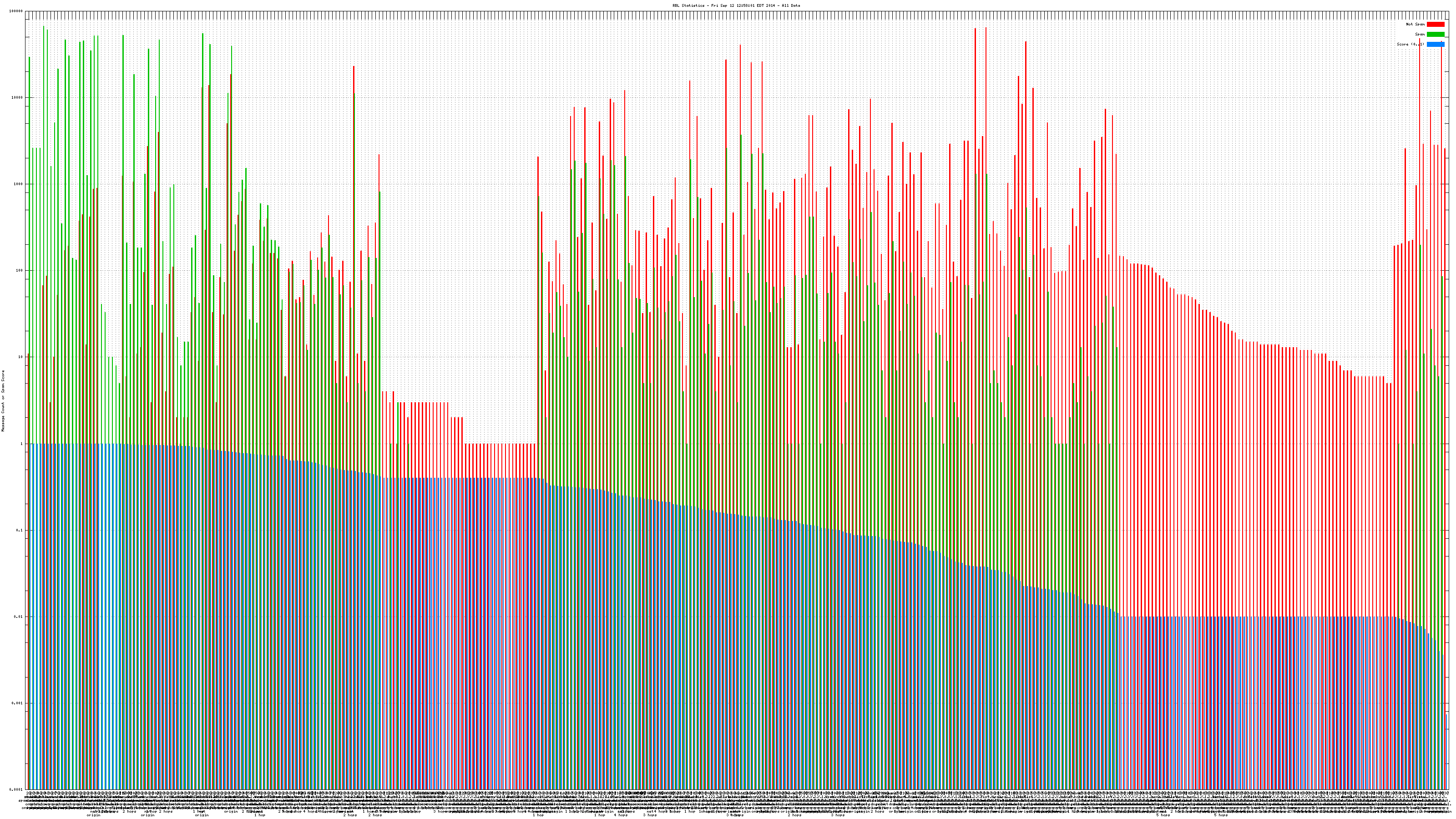Click the 10000 y-axis tick label
The height and width of the screenshot is (819, 1456).
pyautogui.click(x=18, y=97)
